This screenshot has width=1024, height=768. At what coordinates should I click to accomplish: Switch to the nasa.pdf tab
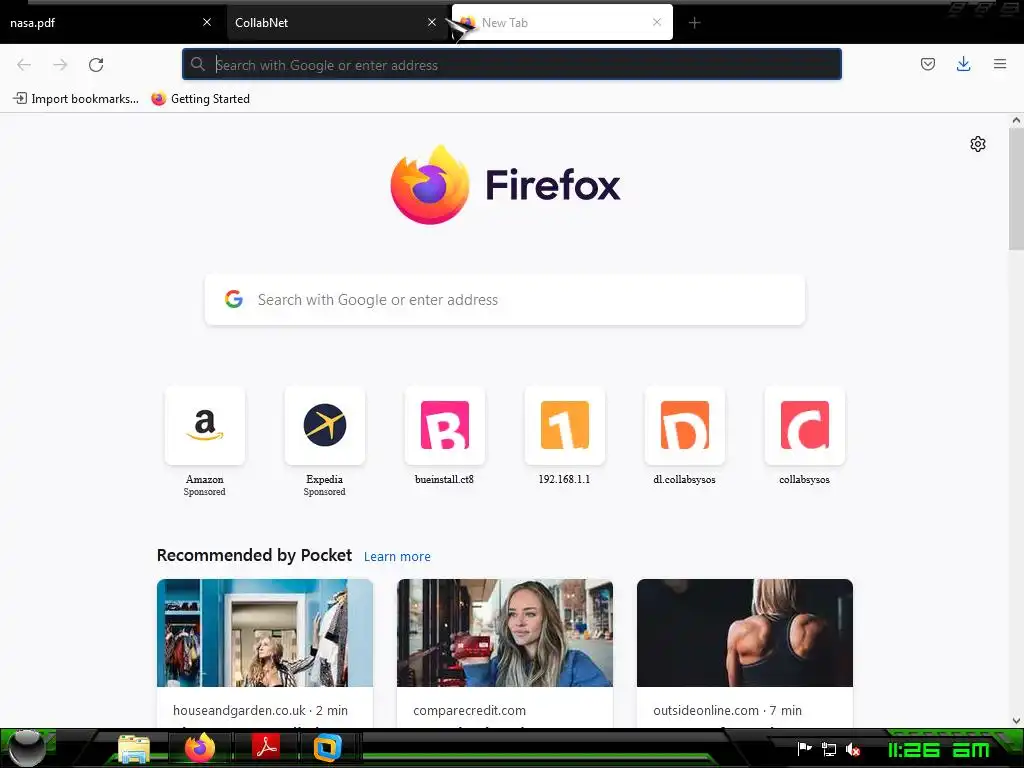coord(111,23)
